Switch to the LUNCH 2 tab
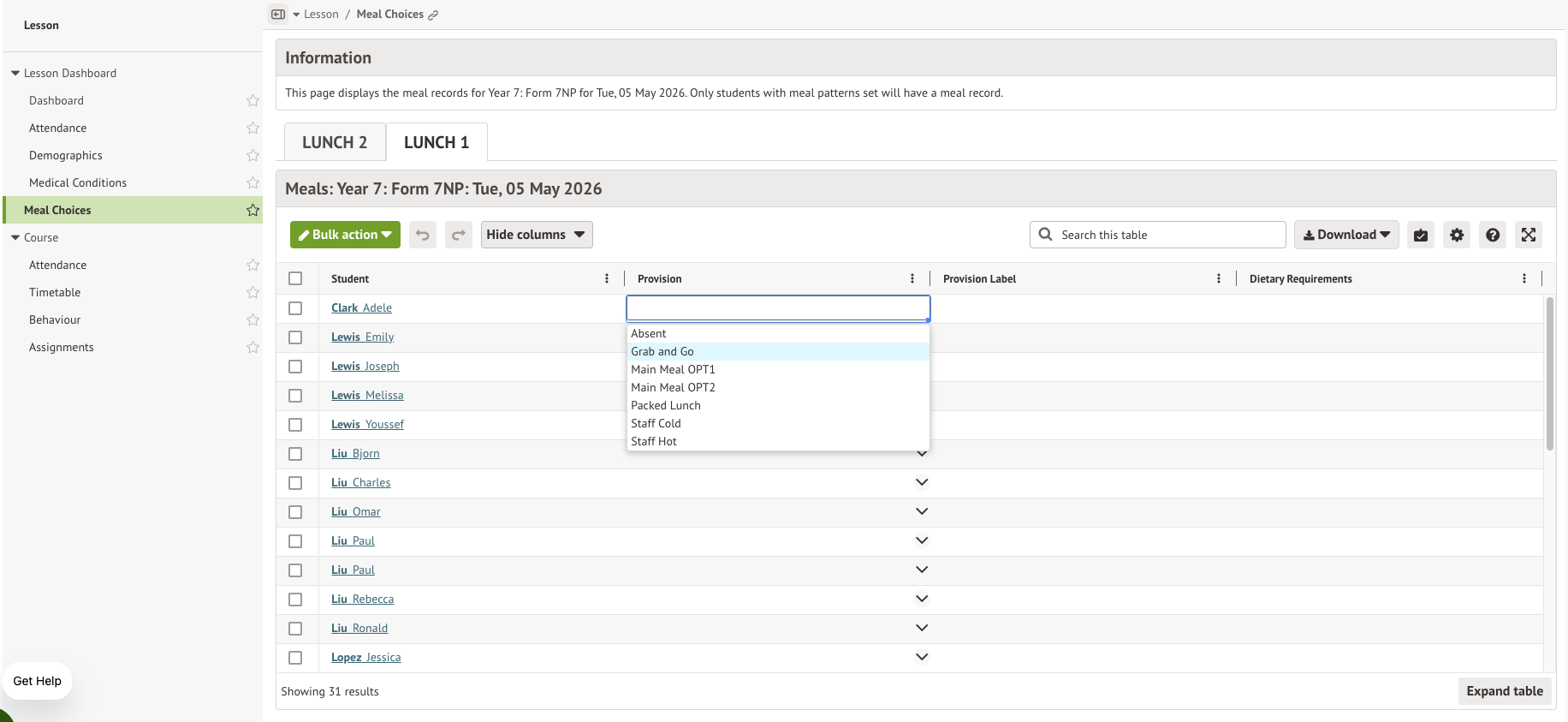Image resolution: width=1568 pixels, height=722 pixels. 335,142
